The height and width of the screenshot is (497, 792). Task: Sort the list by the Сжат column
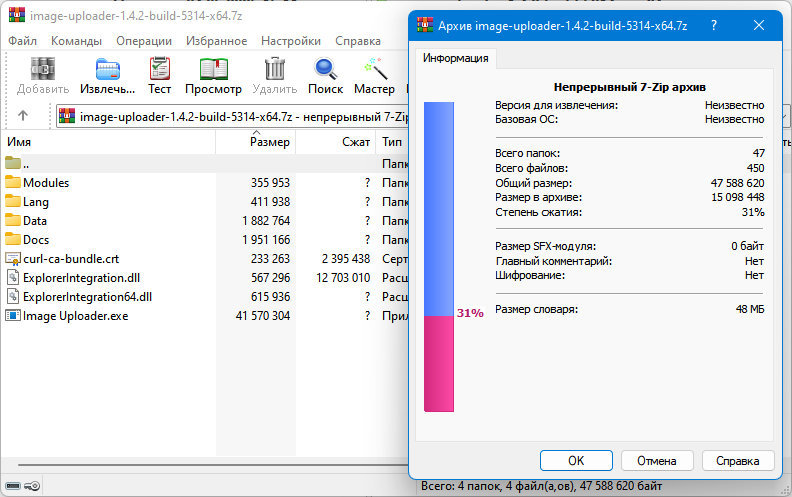[335, 142]
